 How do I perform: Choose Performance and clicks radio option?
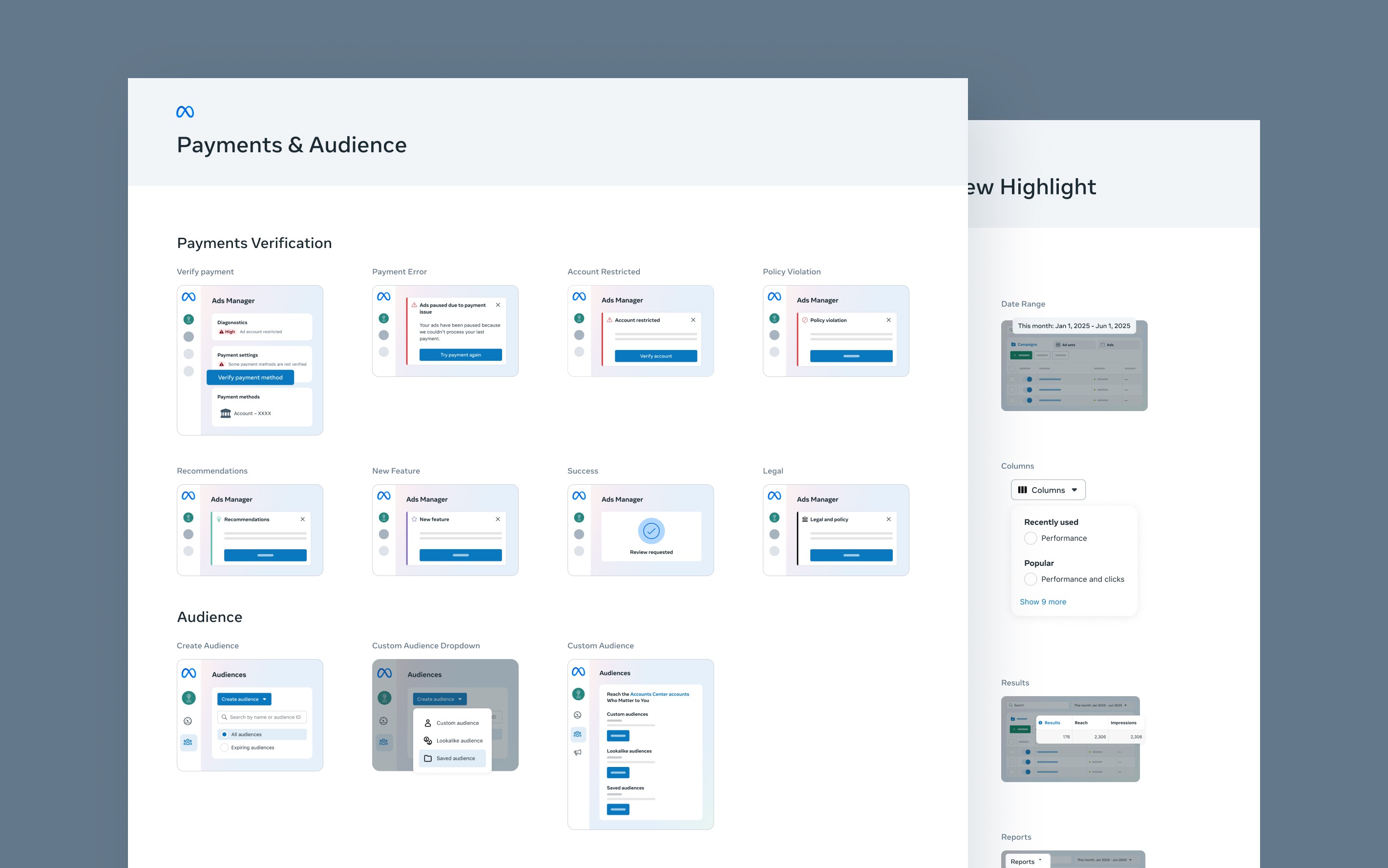point(1031,579)
